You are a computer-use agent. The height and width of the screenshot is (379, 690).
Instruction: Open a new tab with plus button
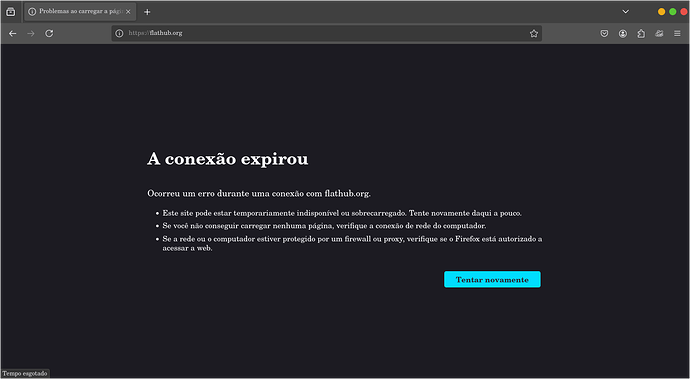click(x=147, y=12)
